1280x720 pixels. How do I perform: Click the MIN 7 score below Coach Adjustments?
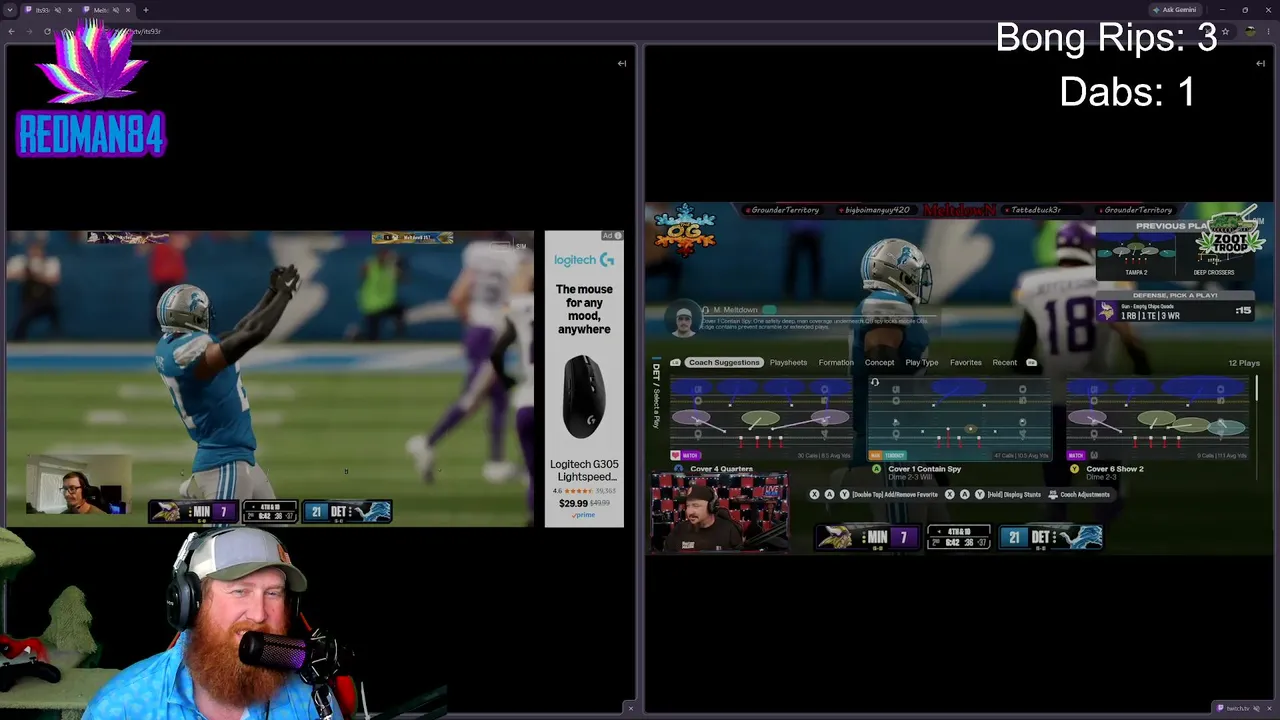click(x=865, y=538)
